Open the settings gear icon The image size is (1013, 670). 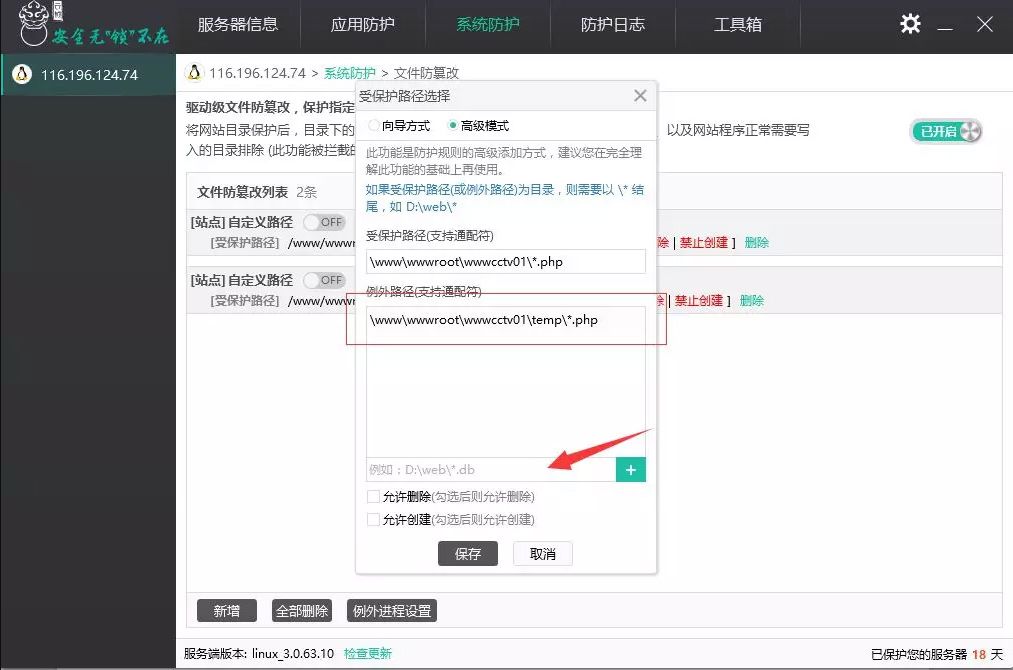910,25
